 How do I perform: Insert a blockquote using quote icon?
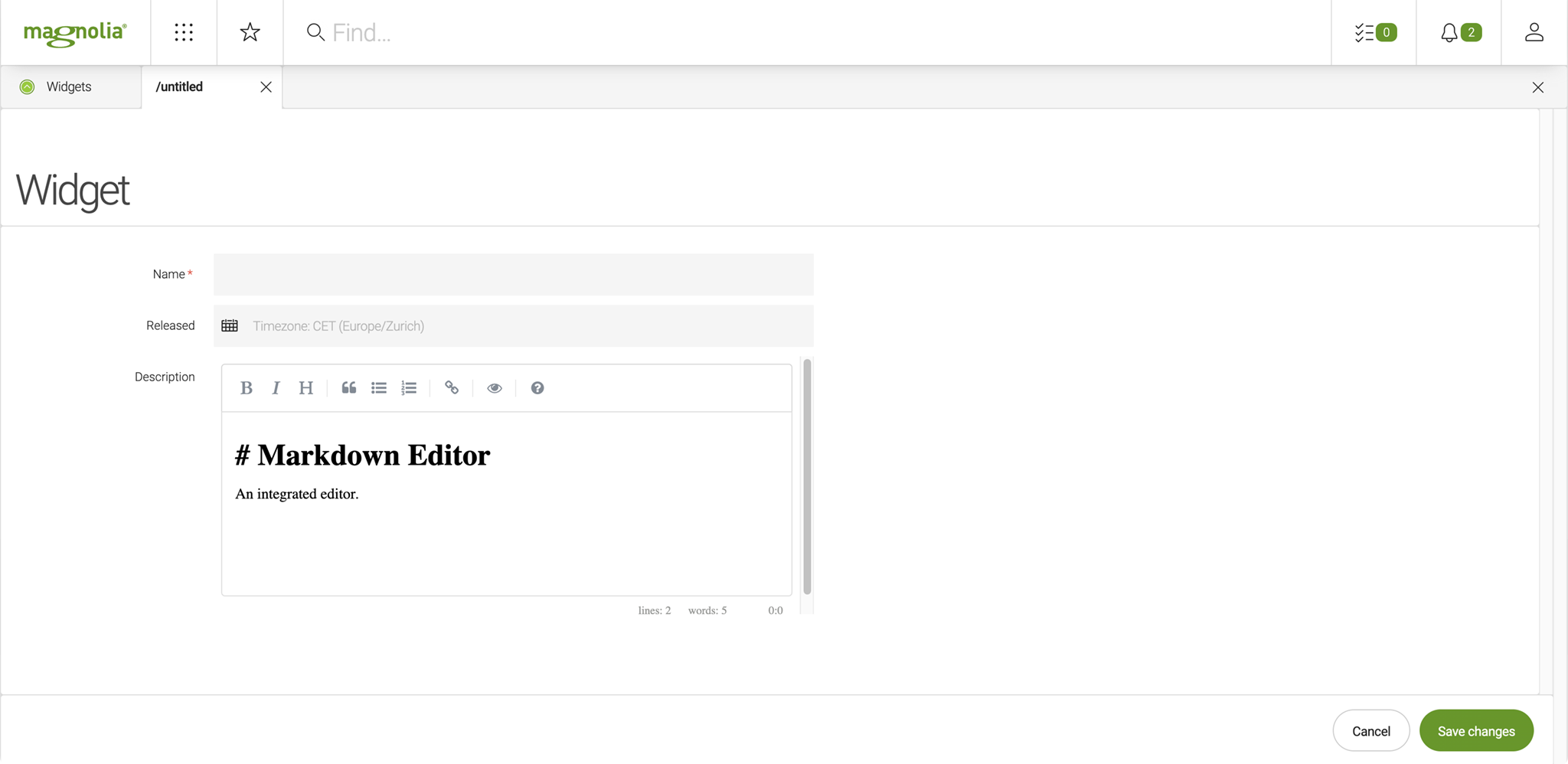tap(348, 388)
